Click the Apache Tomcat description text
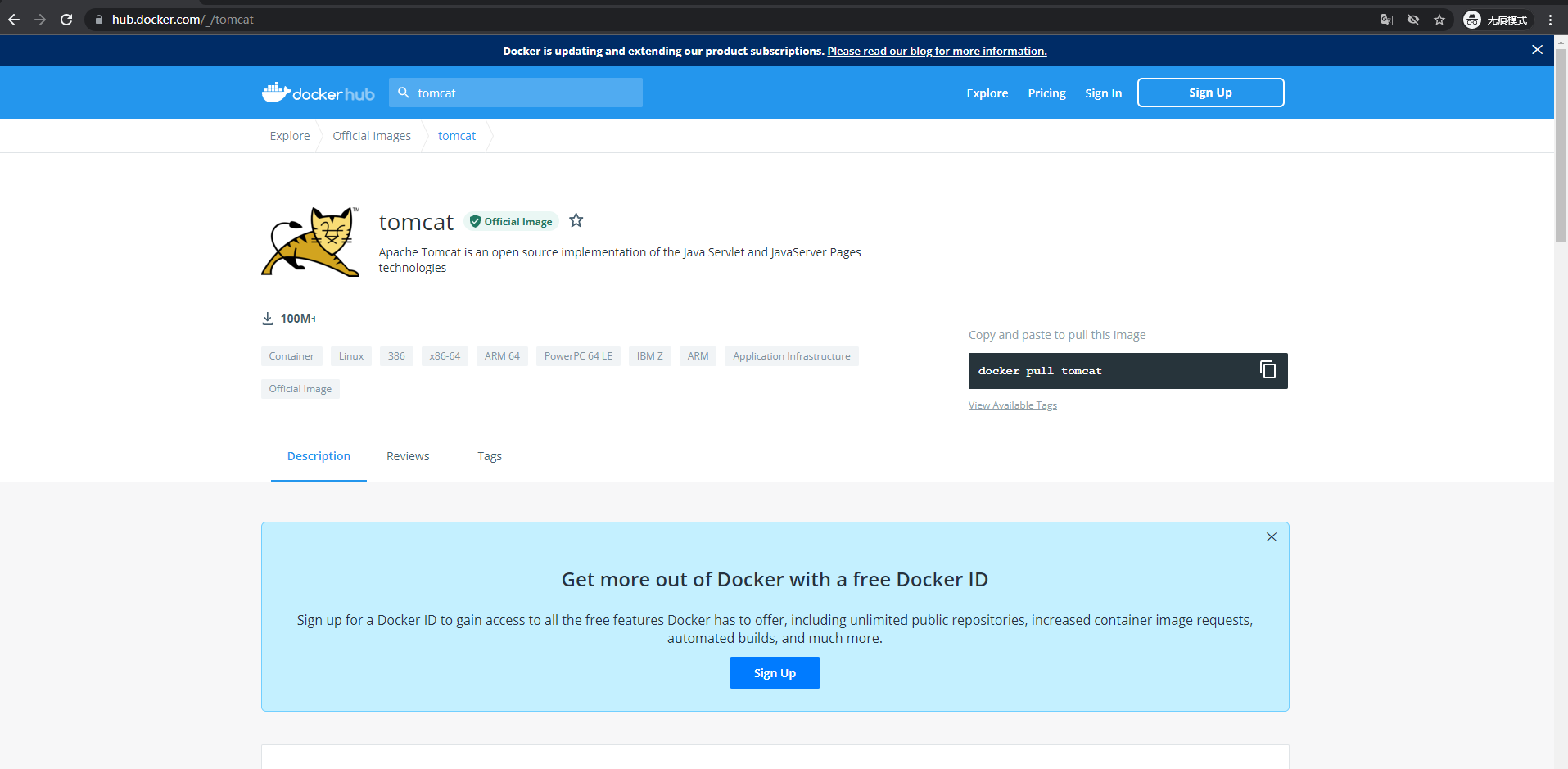This screenshot has height=769, width=1568. 620,260
